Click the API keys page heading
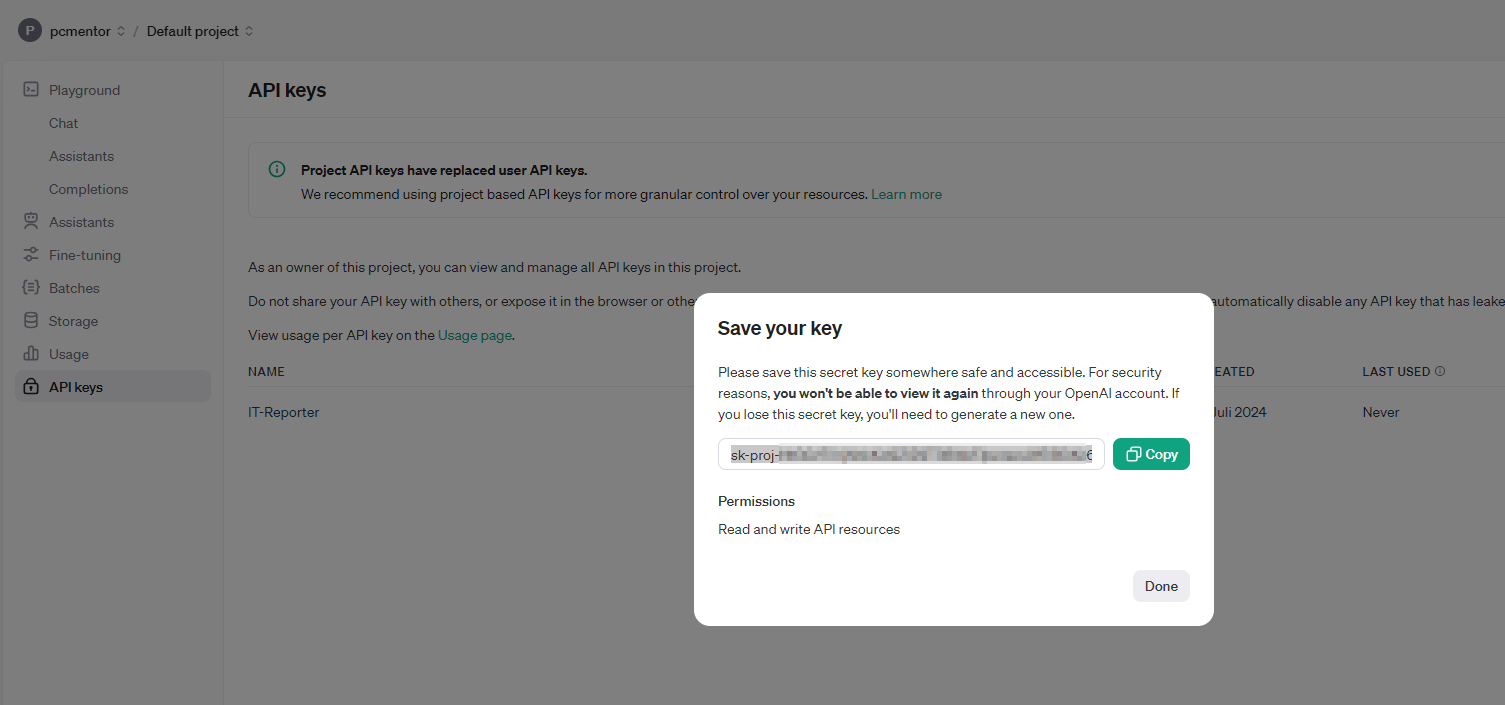This screenshot has width=1505, height=705. (x=287, y=90)
